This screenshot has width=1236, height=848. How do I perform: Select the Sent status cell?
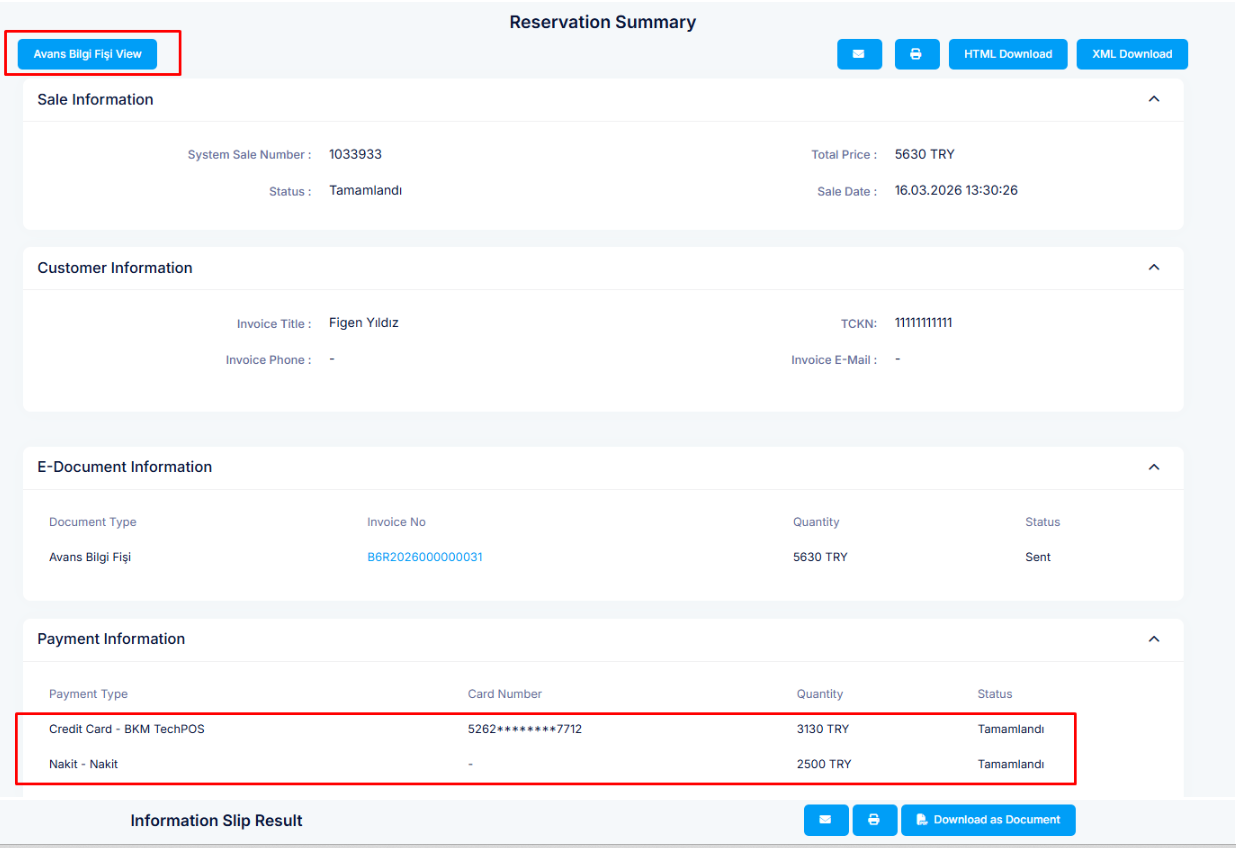[x=1038, y=557]
